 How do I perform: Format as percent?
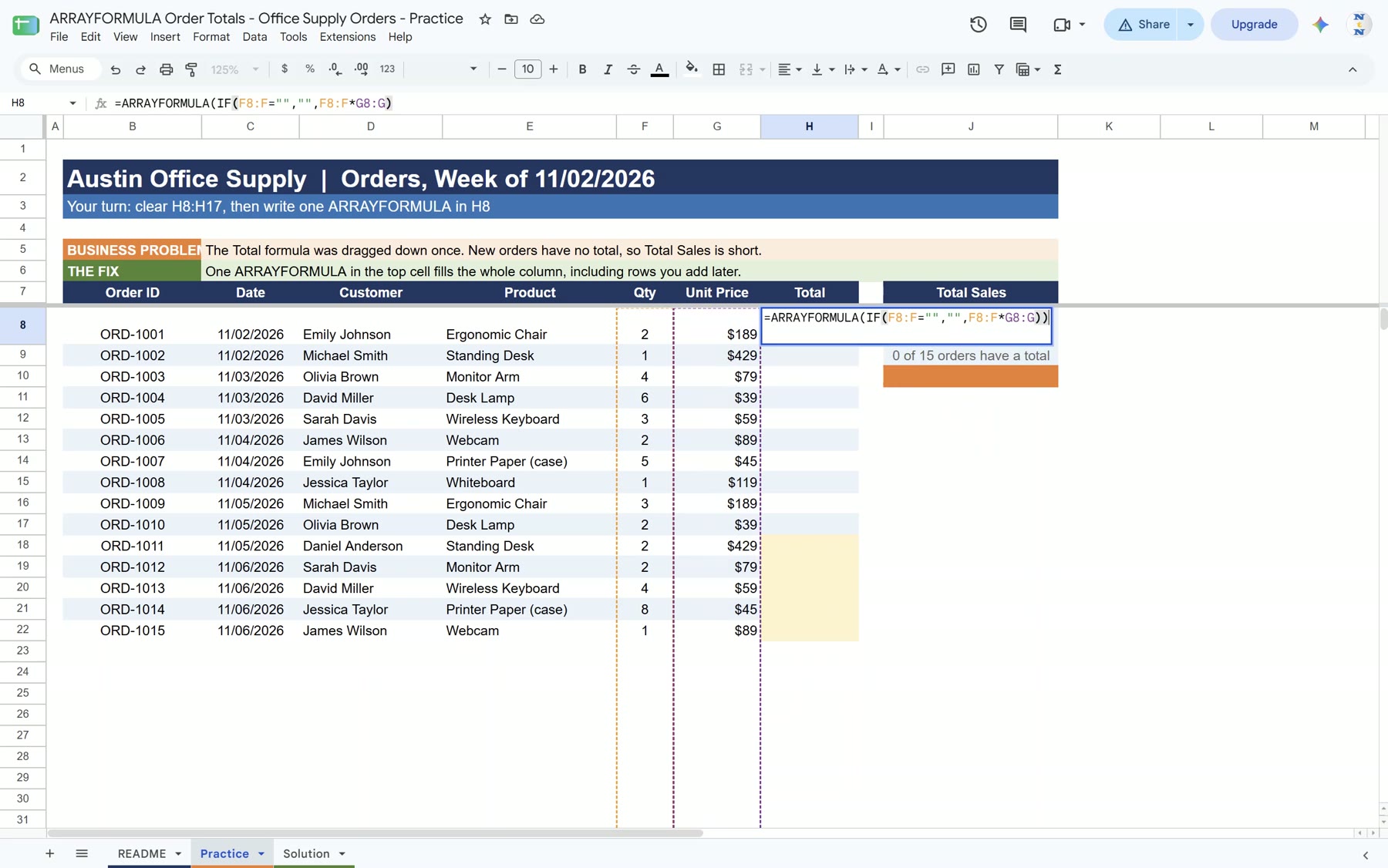coord(309,69)
